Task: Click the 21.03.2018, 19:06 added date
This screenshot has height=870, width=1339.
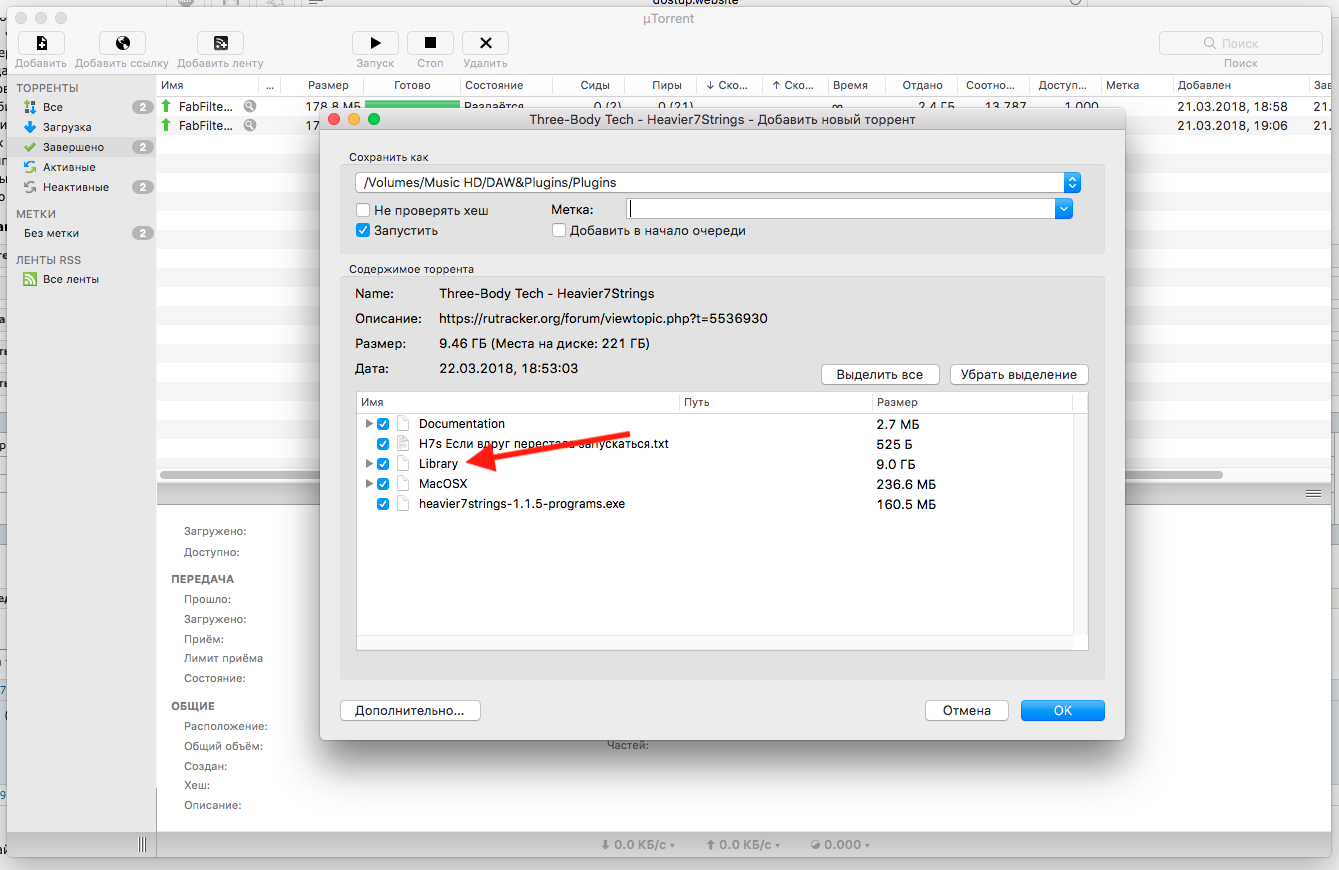Action: (1232, 126)
